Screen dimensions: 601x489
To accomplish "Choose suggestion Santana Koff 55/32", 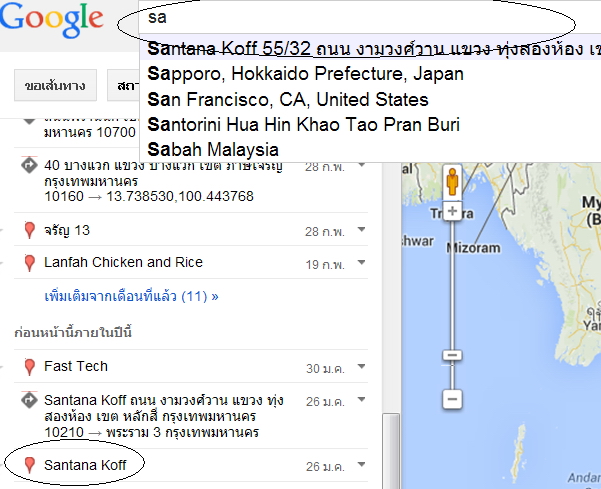I will 370,48.
